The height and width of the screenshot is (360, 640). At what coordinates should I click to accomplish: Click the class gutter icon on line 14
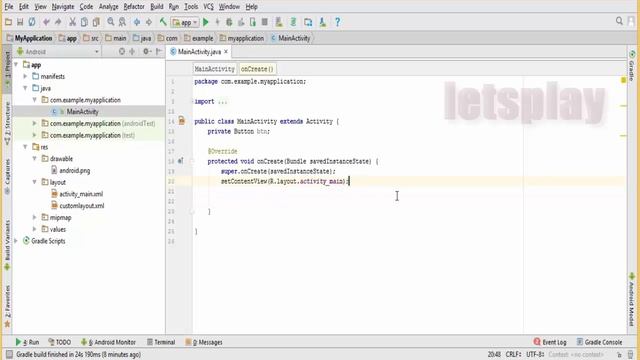[x=182, y=121]
